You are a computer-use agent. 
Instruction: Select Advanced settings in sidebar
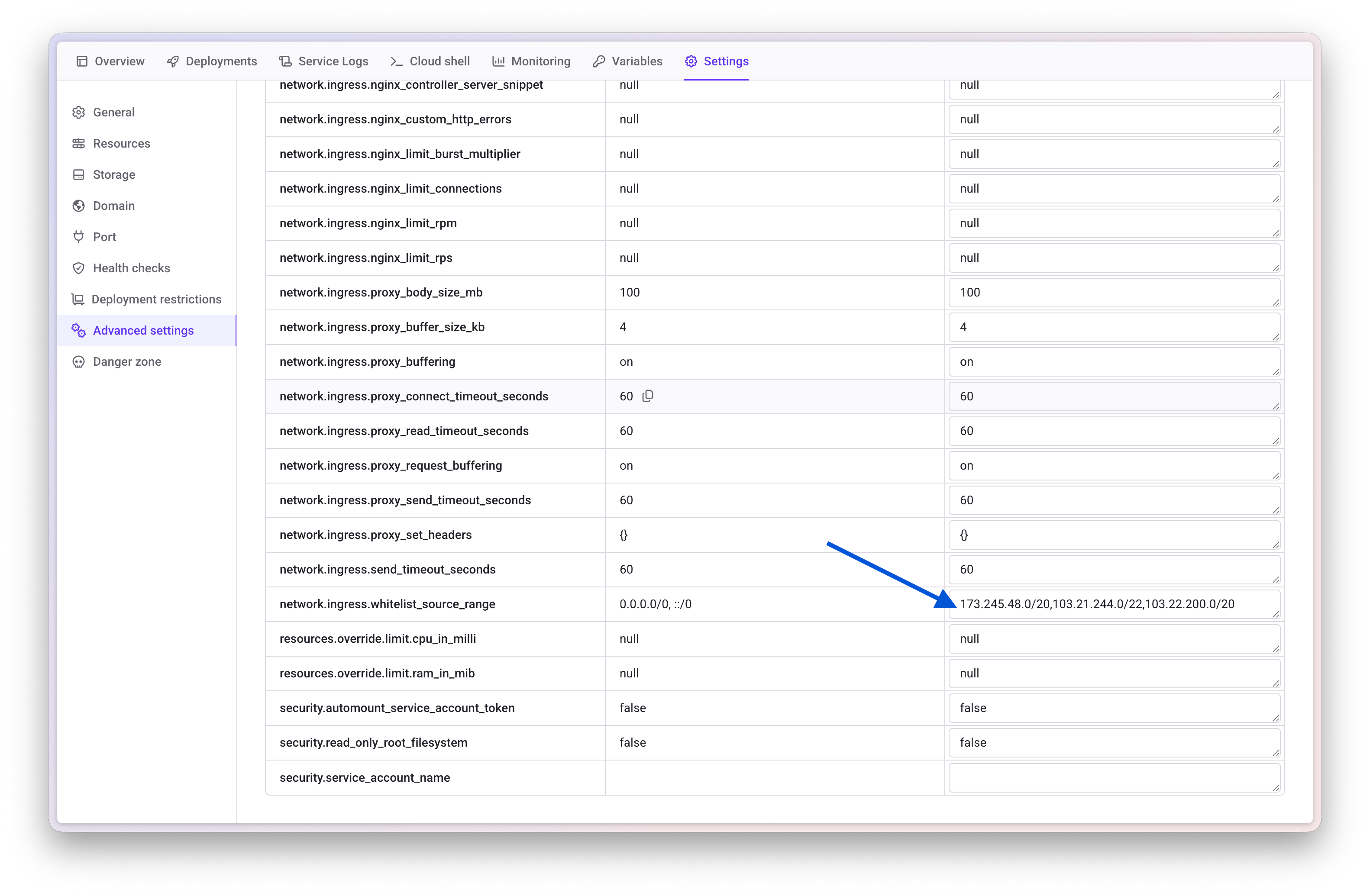pos(147,330)
